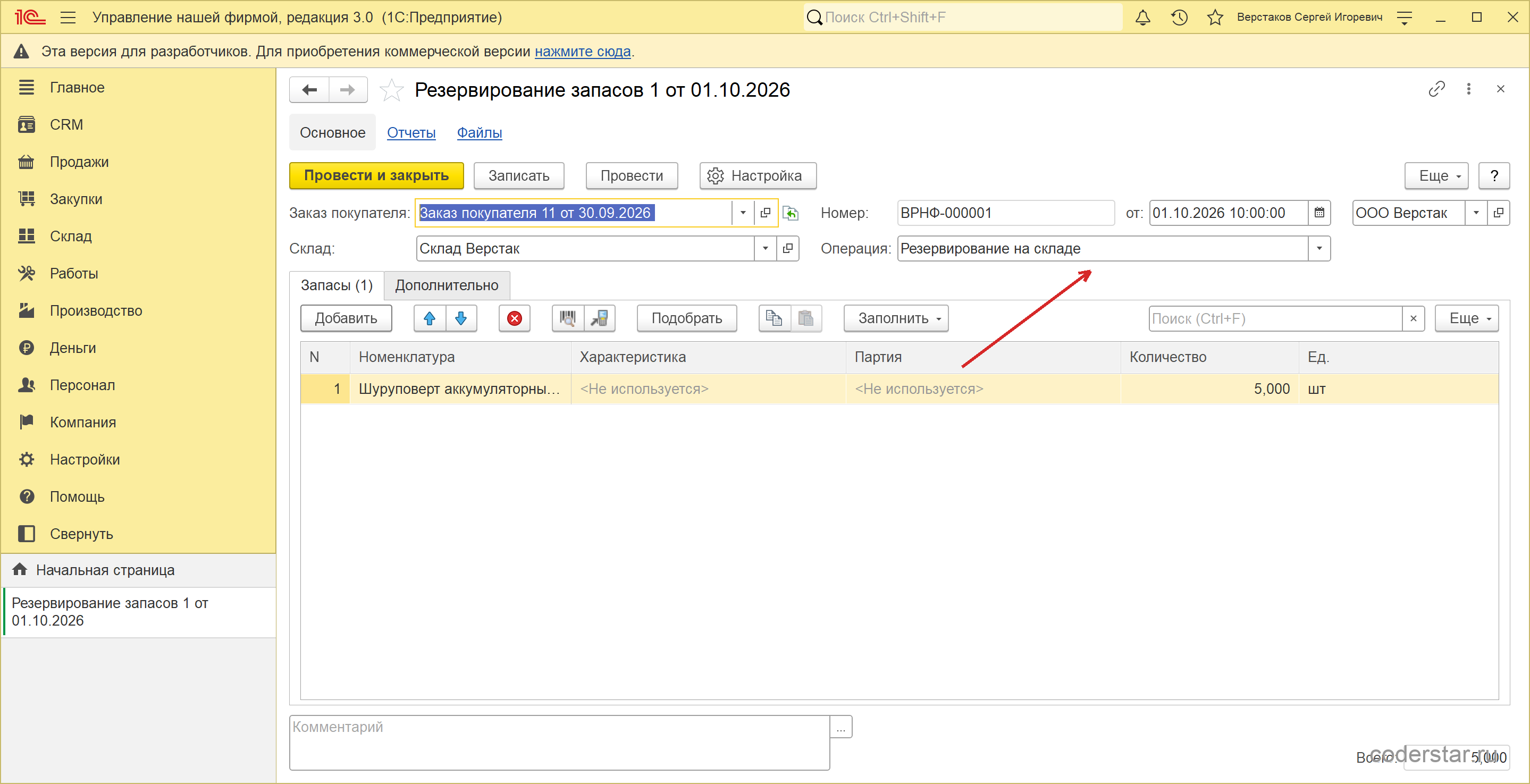This screenshot has width=1530, height=784.
Task: Open Главное section in sidebar
Action: (77, 87)
